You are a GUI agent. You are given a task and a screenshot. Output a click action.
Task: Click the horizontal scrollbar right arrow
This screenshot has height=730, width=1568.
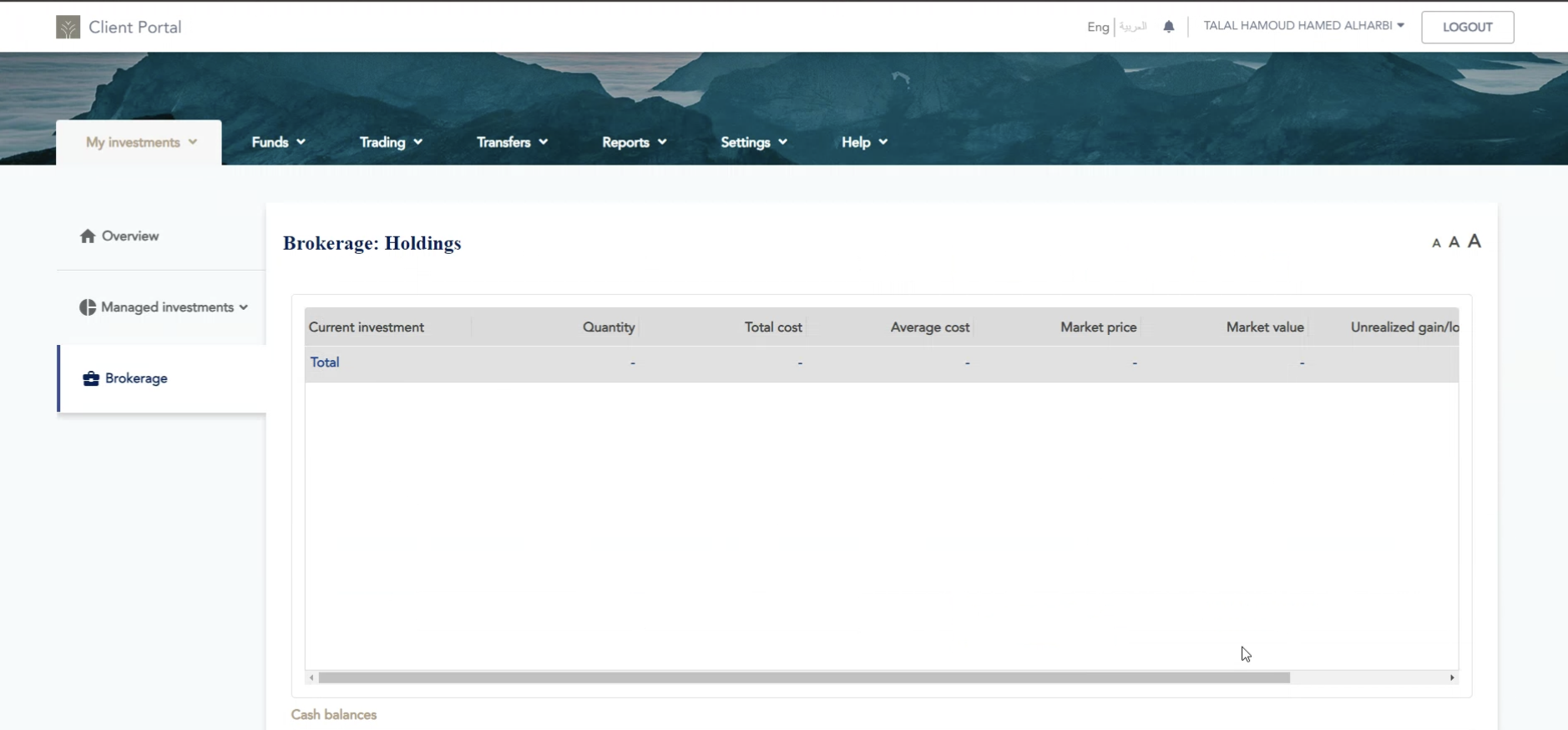1452,677
